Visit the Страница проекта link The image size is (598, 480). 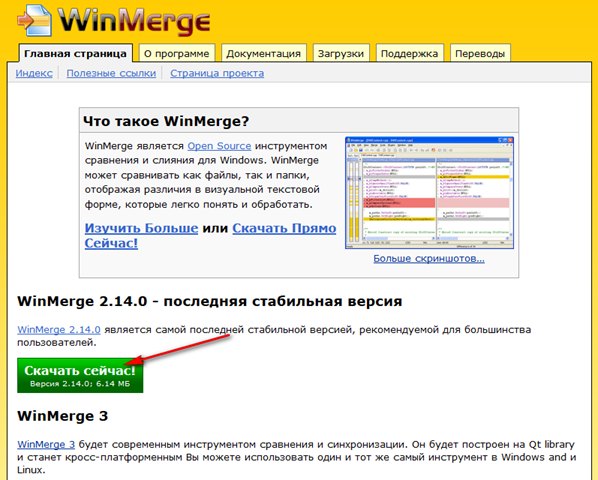point(217,73)
